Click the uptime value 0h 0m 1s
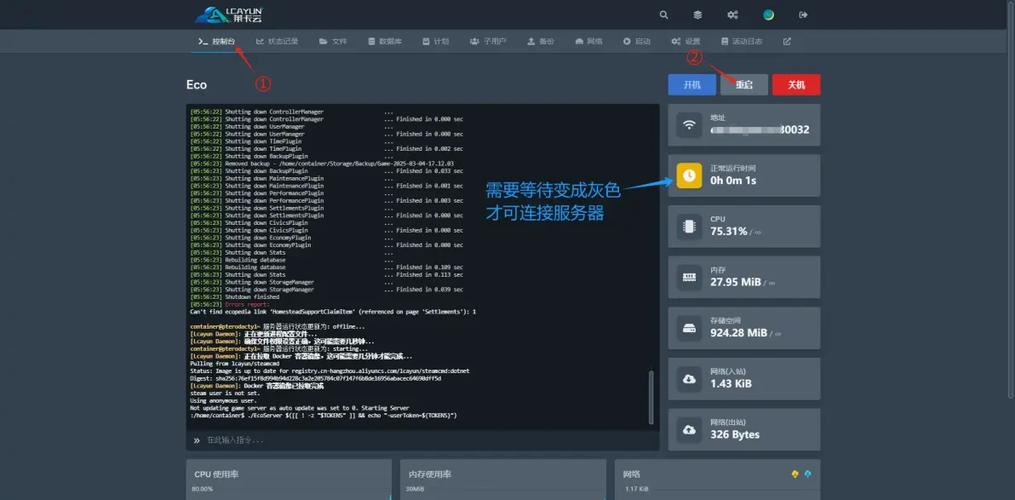This screenshot has width=1015, height=500. pos(733,181)
